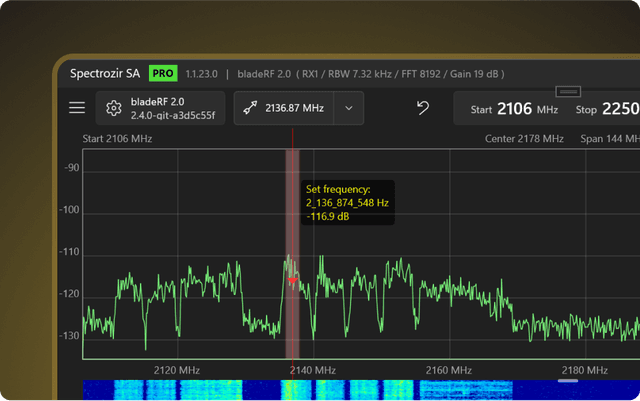The width and height of the screenshot is (640, 401).
Task: Click the Spectrozir SA title text
Action: [x=106, y=73]
